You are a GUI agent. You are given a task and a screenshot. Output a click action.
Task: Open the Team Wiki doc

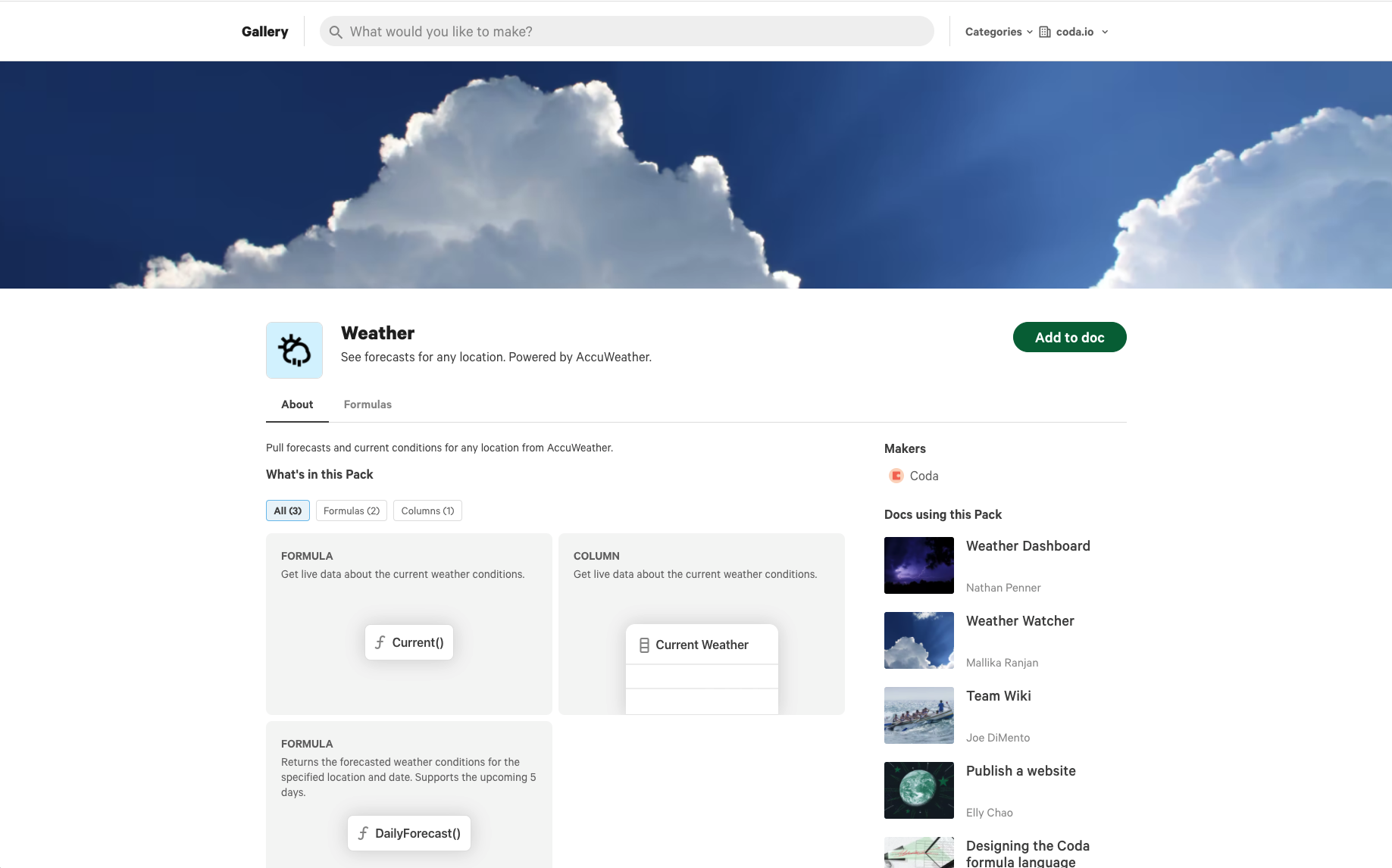click(x=999, y=696)
